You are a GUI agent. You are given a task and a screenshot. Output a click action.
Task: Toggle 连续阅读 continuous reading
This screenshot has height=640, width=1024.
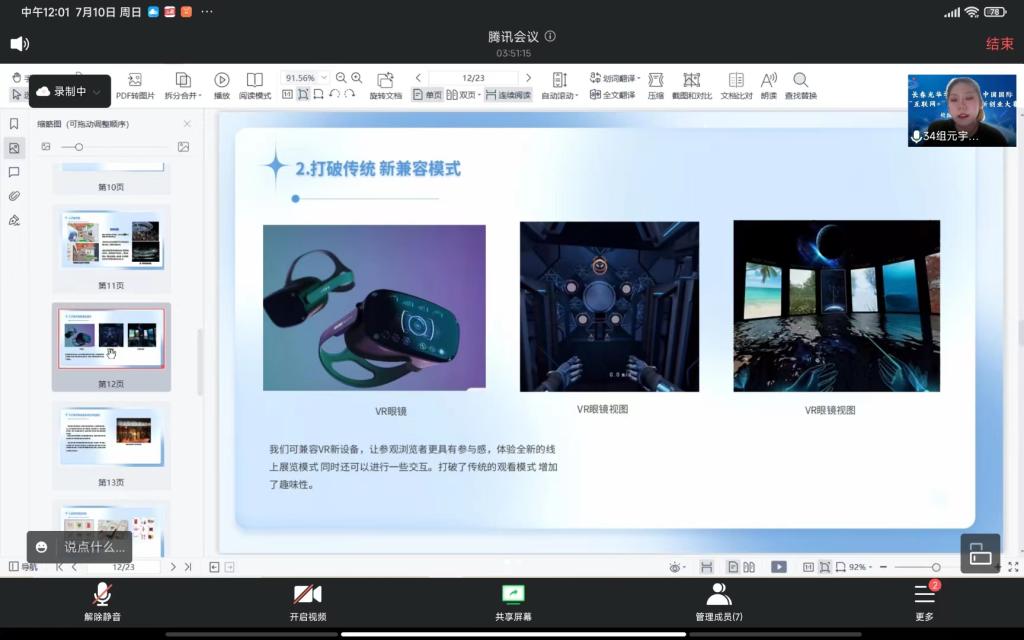point(508,95)
